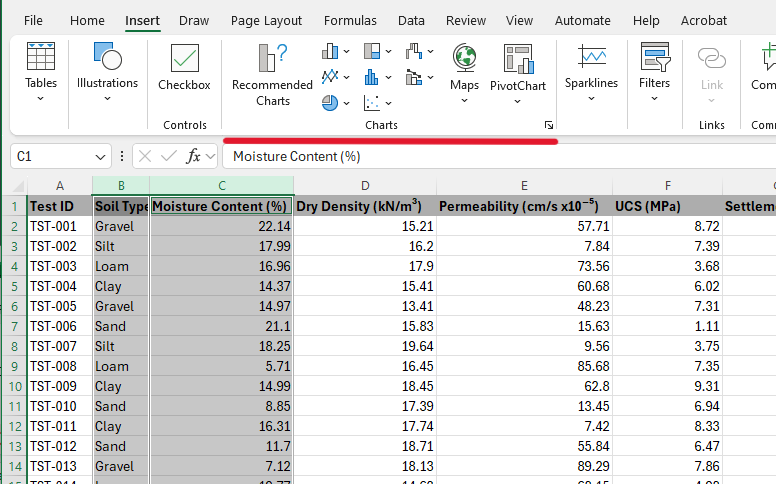
Task: Switch to the Formulas ribbon tab
Action: coord(350,21)
